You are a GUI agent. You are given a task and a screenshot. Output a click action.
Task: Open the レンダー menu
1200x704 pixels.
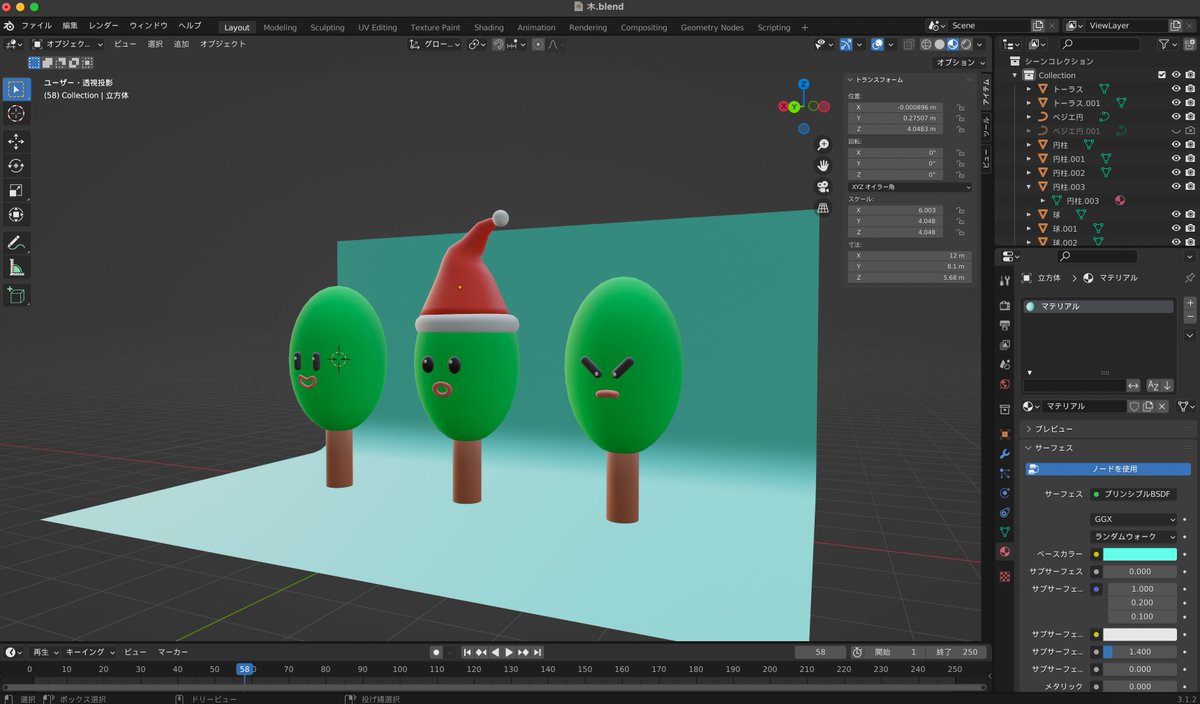pyautogui.click(x=103, y=25)
